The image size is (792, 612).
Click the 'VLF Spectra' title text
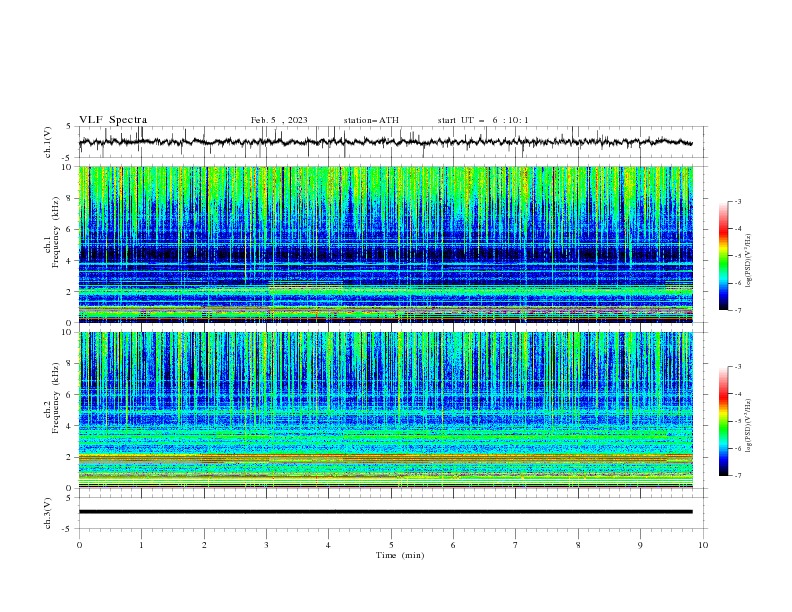click(113, 120)
